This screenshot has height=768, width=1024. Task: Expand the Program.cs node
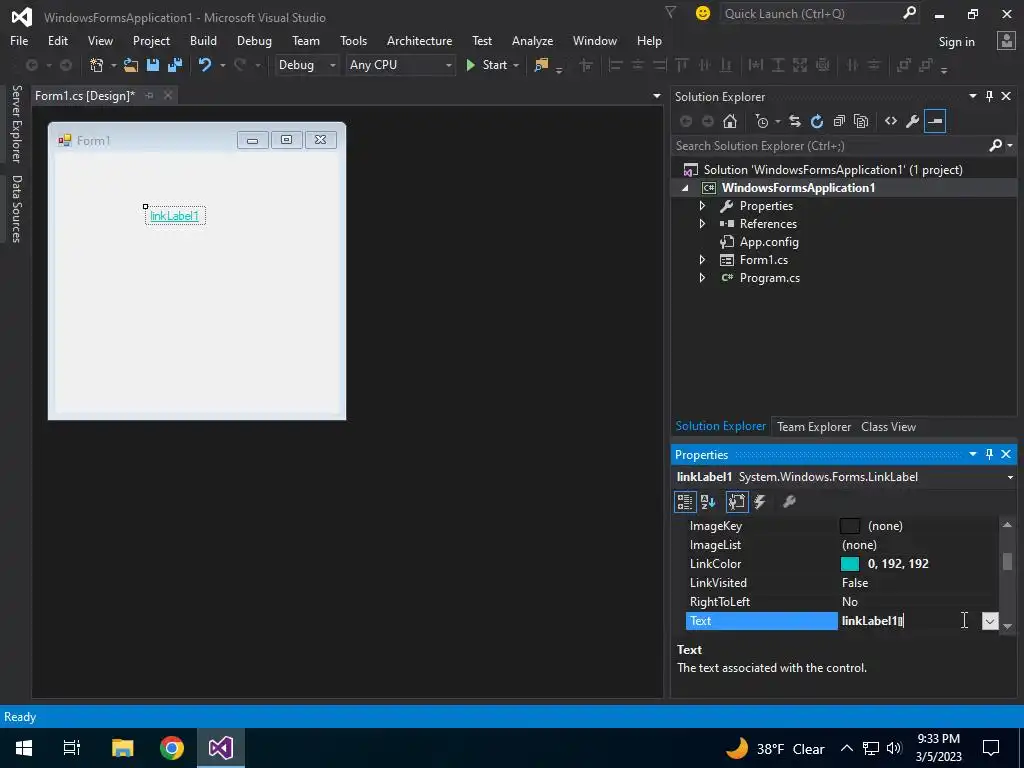coord(702,278)
